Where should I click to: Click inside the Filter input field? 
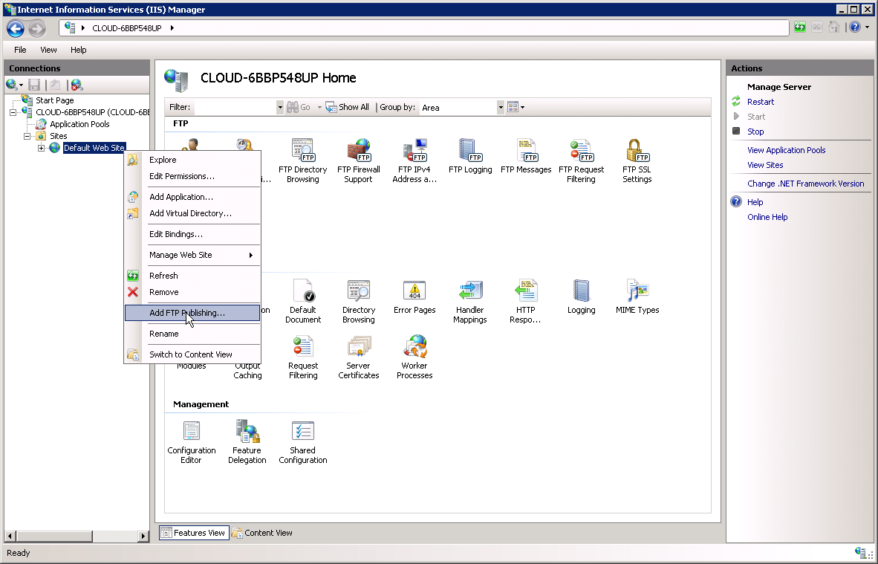point(234,107)
